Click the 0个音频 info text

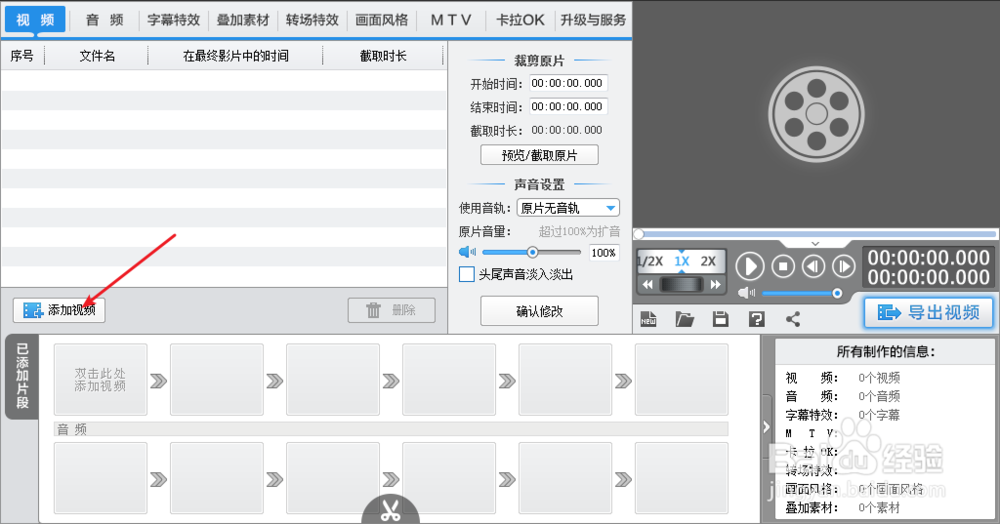[x=879, y=397]
